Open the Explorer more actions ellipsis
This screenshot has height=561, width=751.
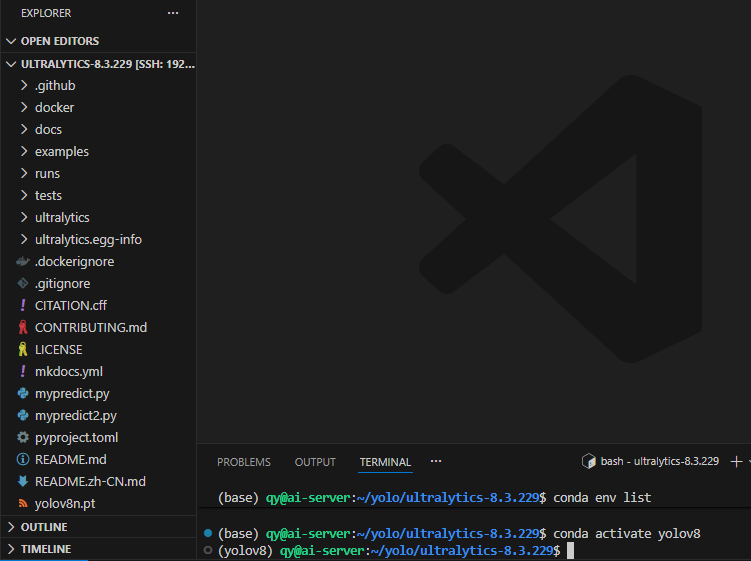(x=173, y=13)
